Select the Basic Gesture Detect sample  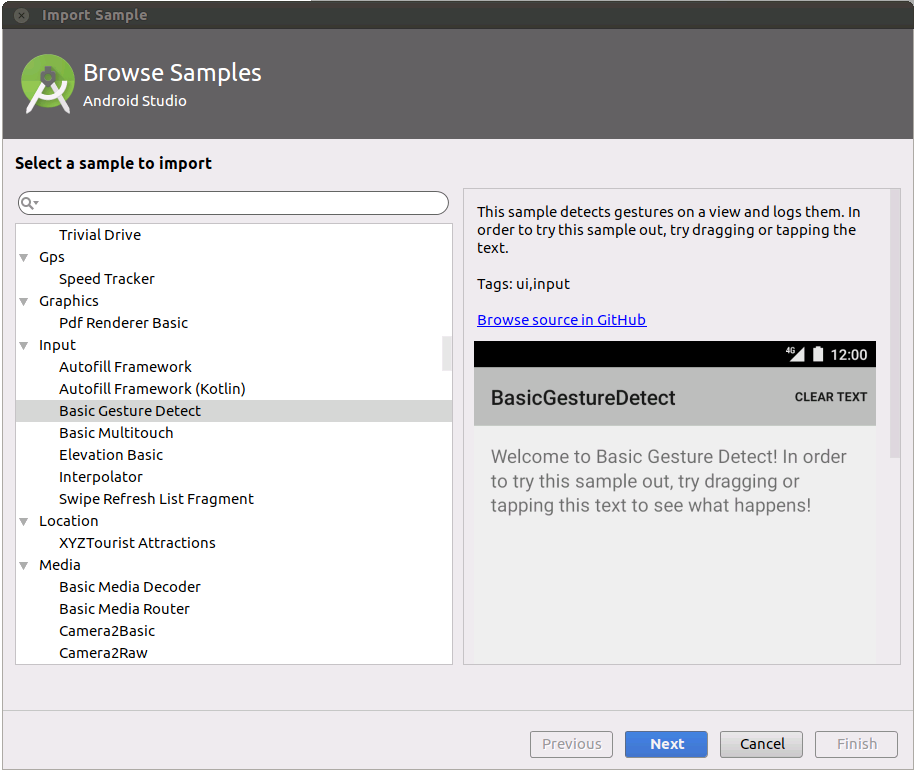(x=234, y=411)
